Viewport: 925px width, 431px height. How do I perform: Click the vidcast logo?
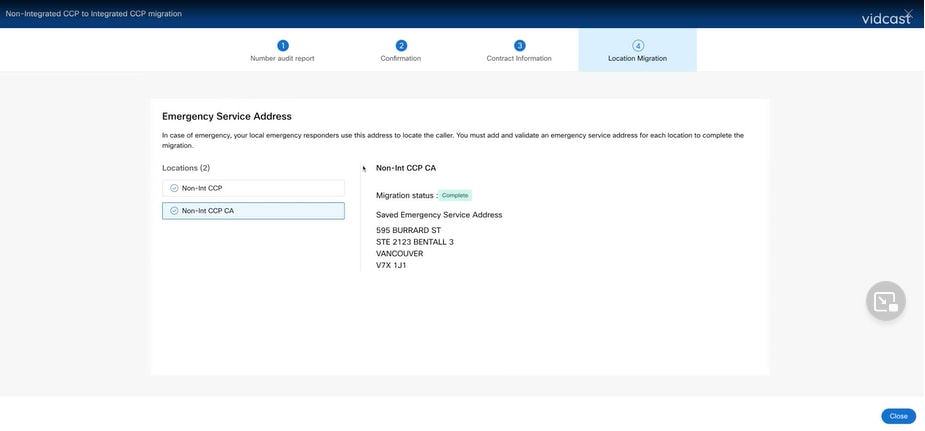887,18
